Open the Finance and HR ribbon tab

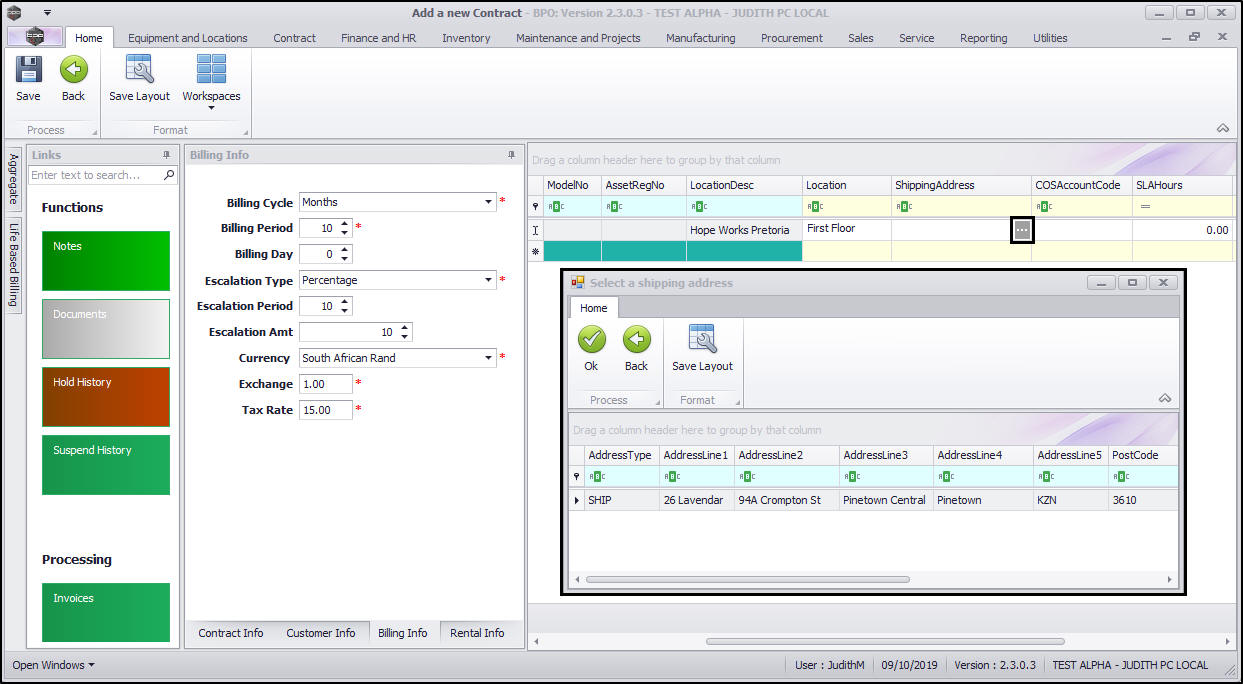pos(378,38)
